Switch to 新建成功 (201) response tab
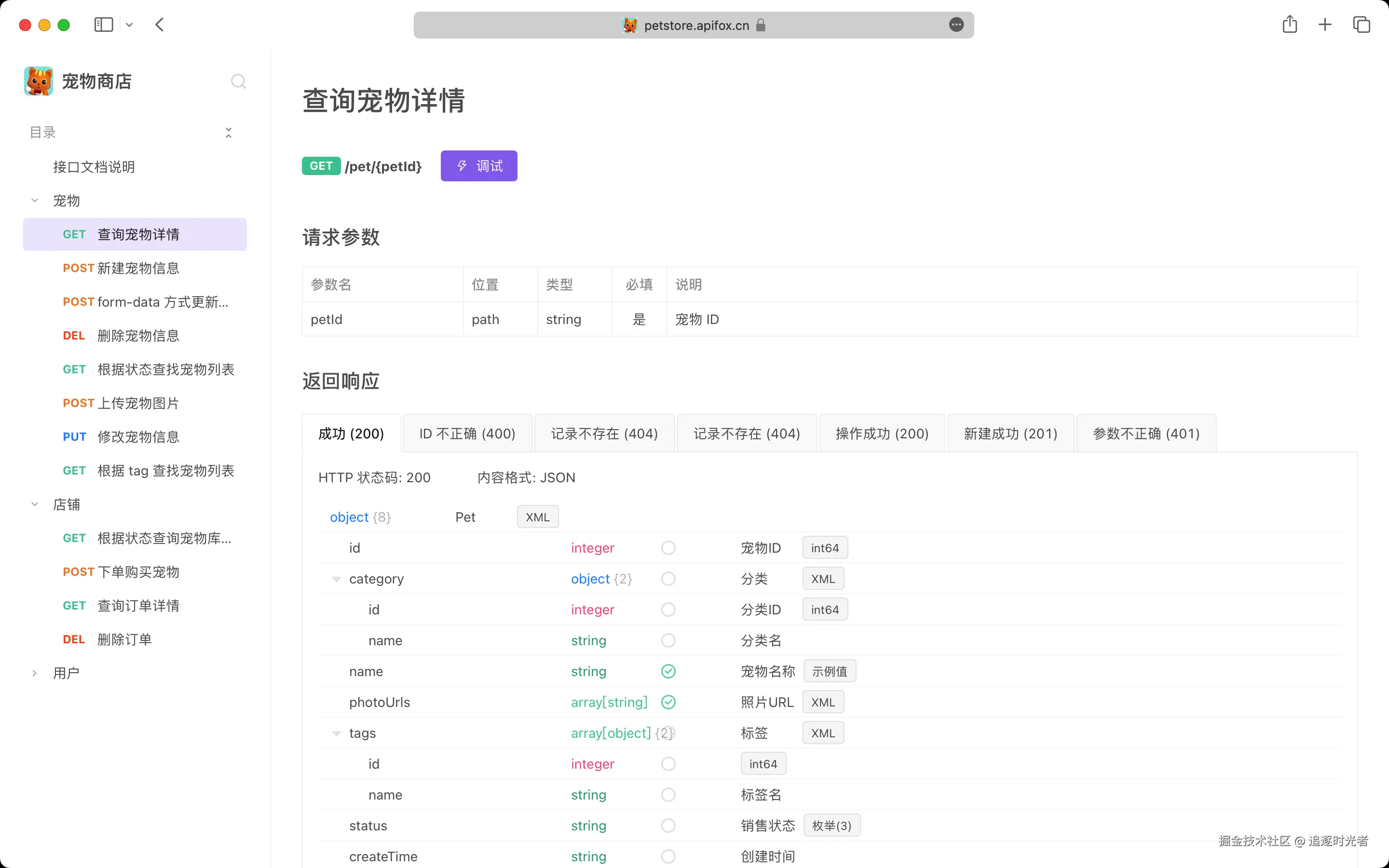Viewport: 1389px width, 868px height. pyautogui.click(x=1010, y=434)
